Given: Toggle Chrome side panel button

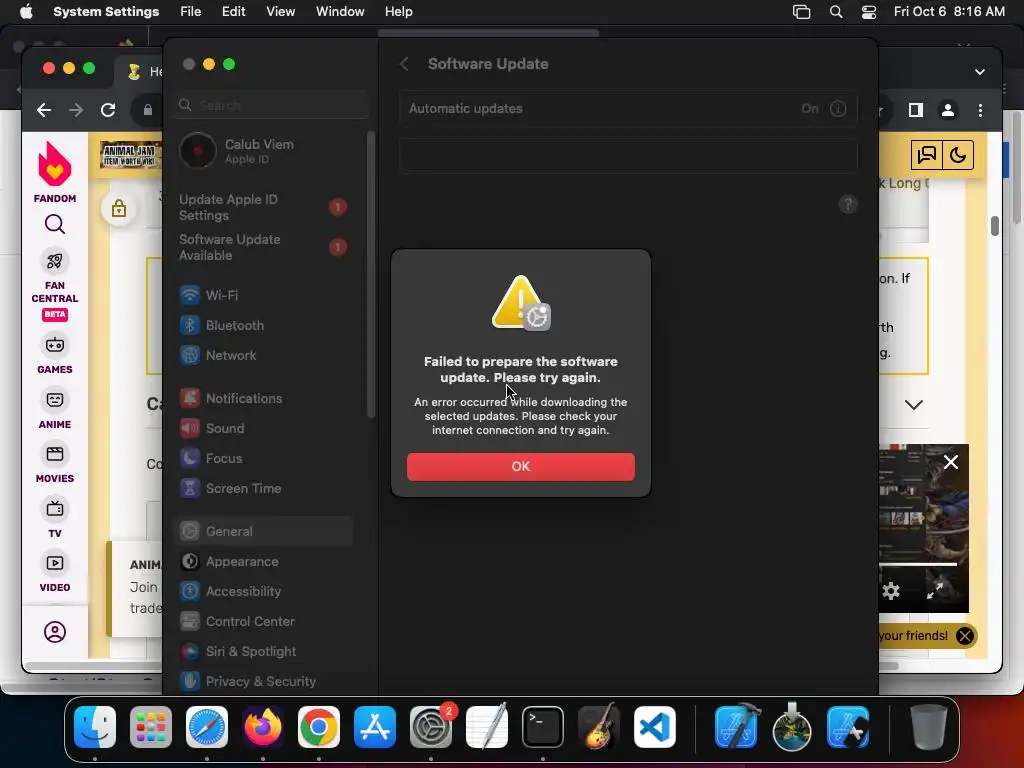Looking at the screenshot, I should 916,110.
